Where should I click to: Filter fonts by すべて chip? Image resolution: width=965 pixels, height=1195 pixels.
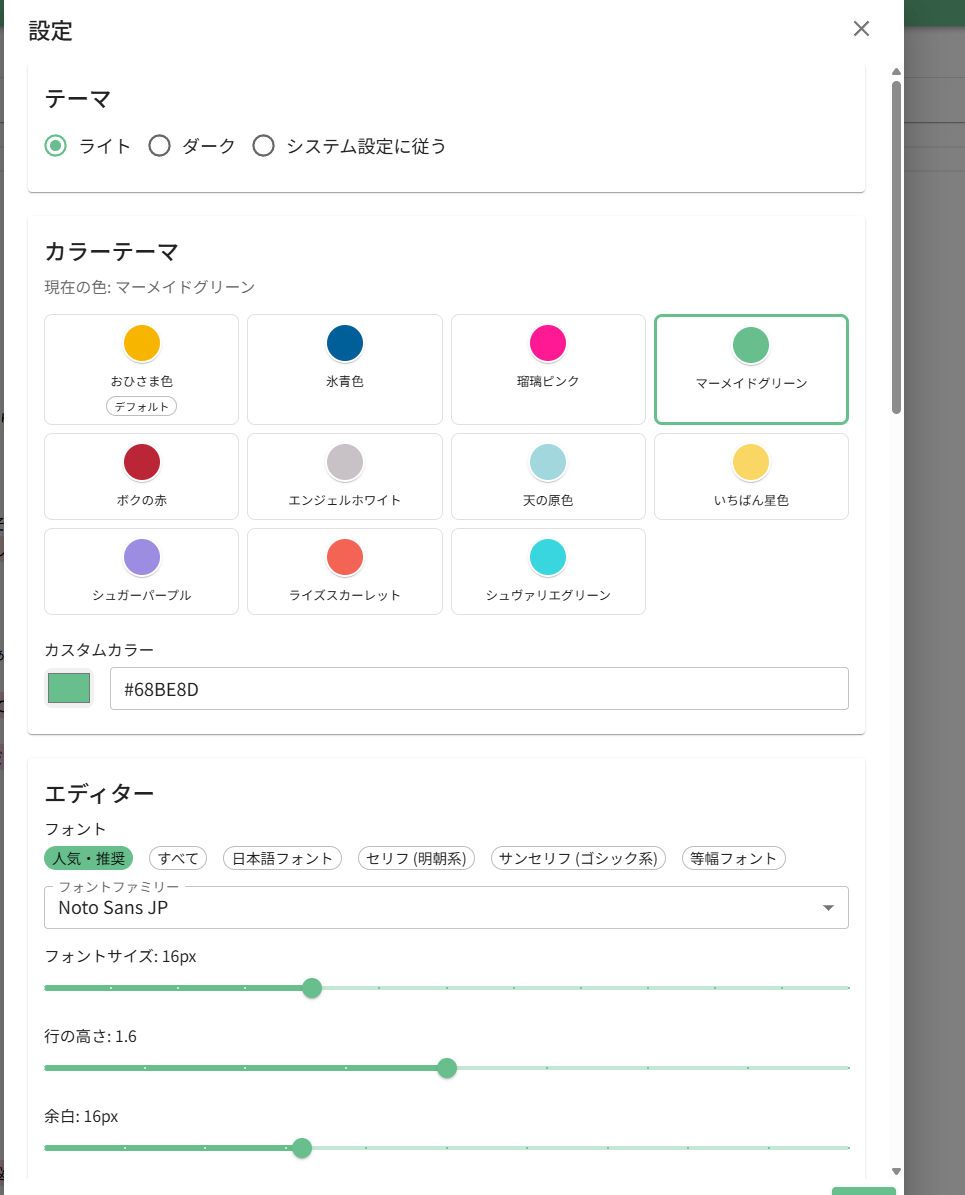tap(178, 858)
